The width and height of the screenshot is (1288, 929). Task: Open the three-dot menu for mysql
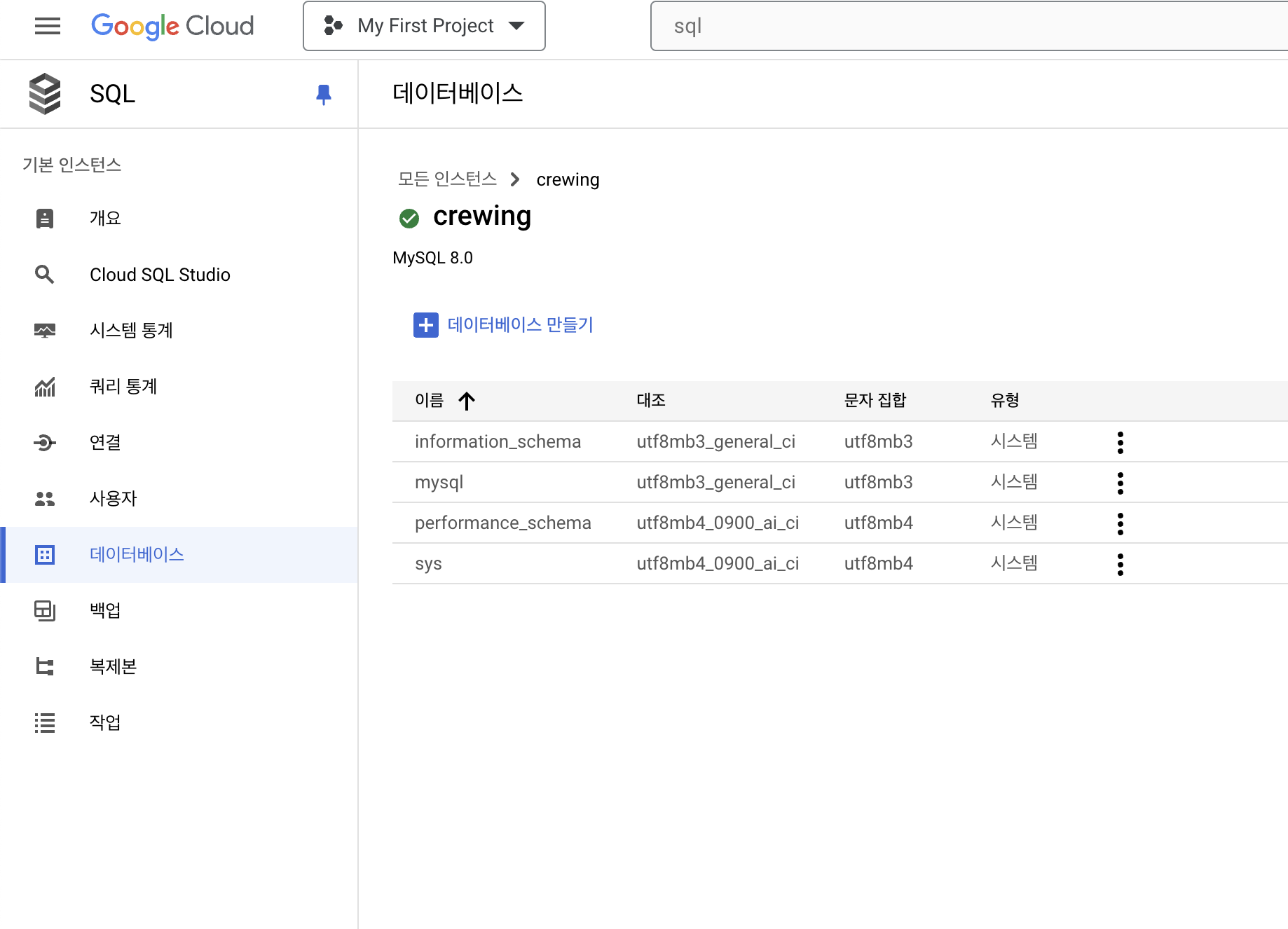(1121, 483)
